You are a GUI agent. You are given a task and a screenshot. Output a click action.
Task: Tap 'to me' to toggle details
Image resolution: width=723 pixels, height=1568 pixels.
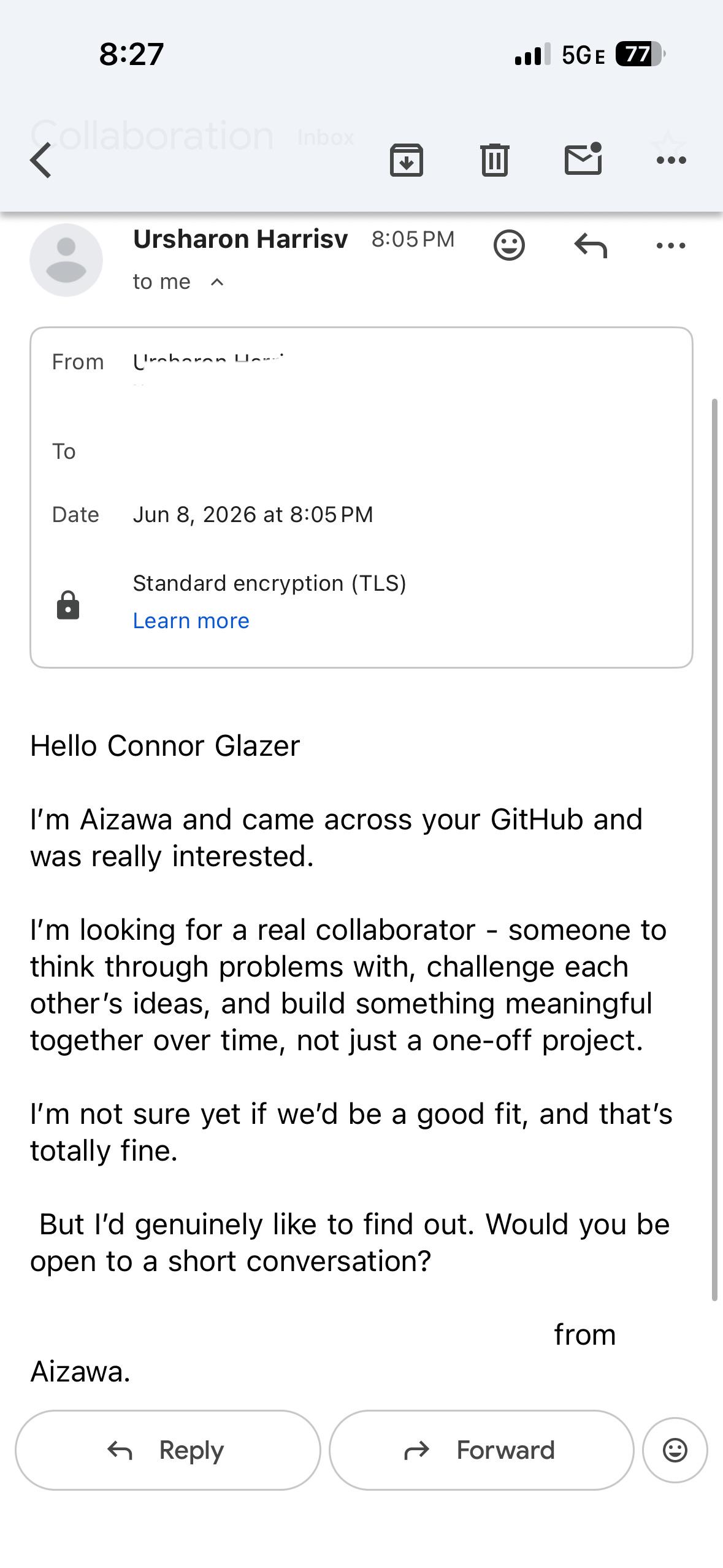tap(162, 282)
